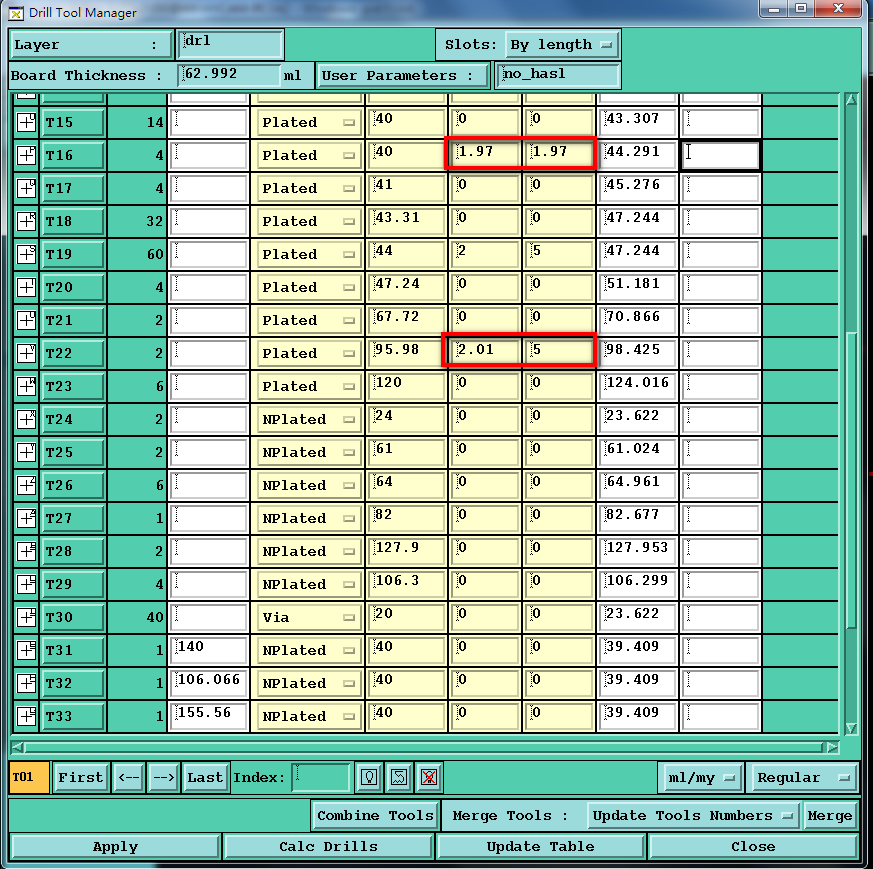
Task: Click the Layer label button
Action: (x=90, y=45)
